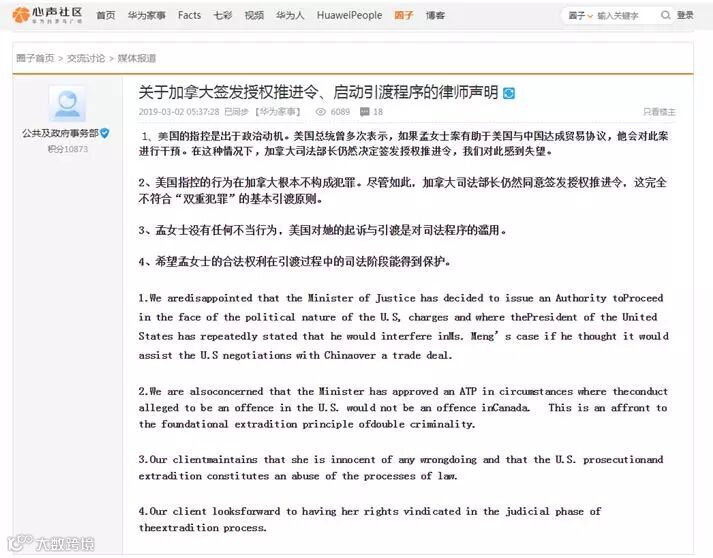Open the 首页 nav item
The image size is (713, 558).
pyautogui.click(x=106, y=15)
